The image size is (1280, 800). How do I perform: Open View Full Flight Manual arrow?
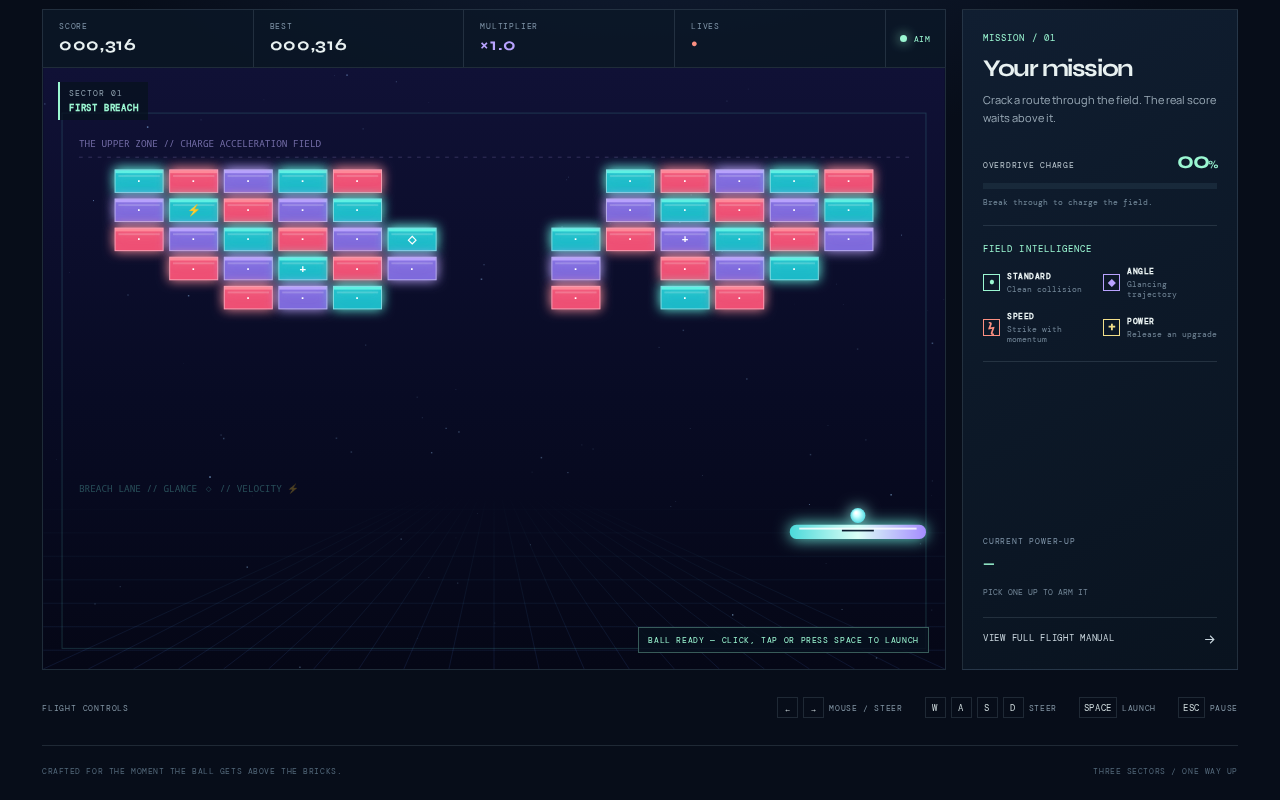tap(1209, 639)
